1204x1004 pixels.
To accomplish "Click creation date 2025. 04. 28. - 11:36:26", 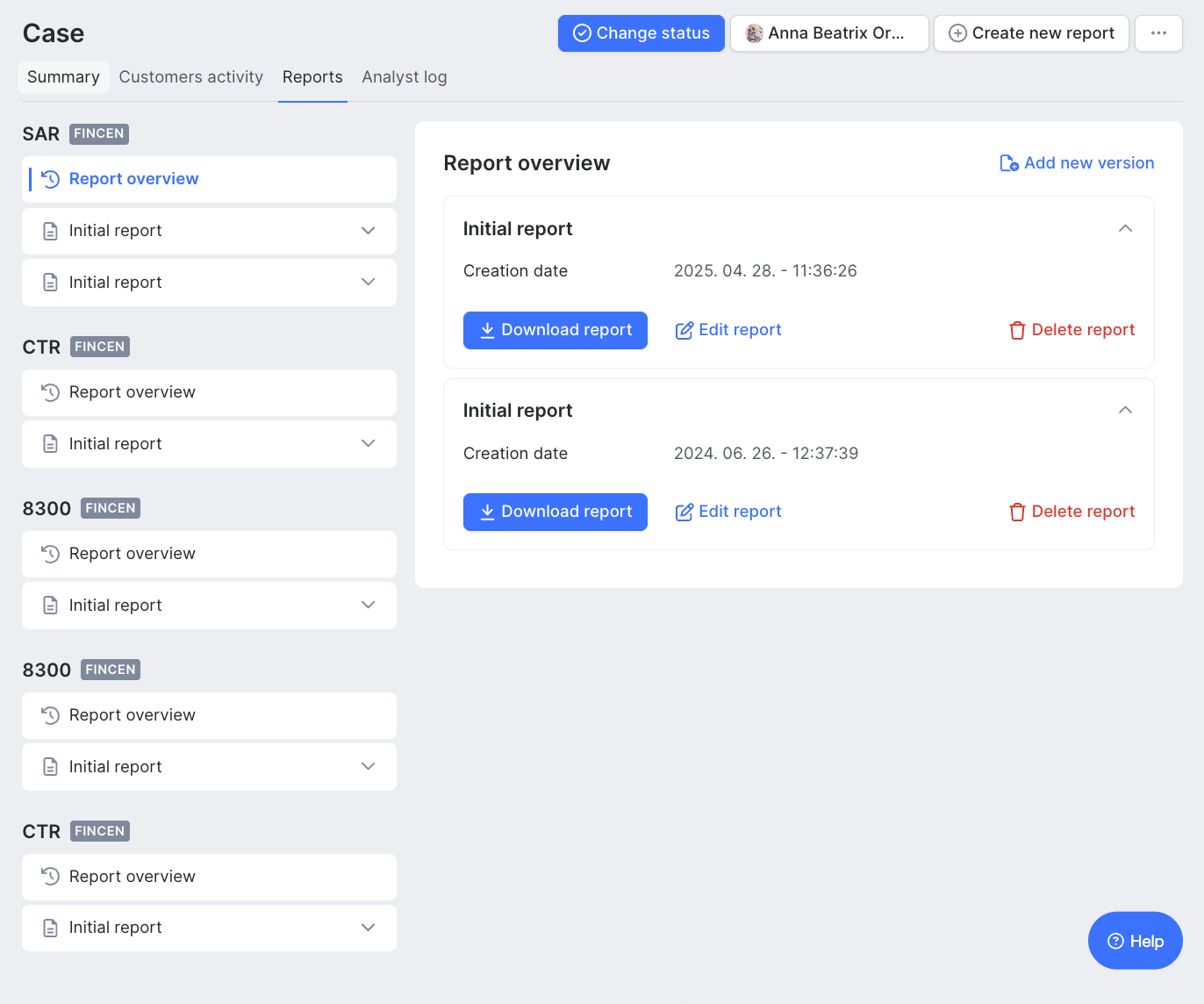I will (x=765, y=271).
